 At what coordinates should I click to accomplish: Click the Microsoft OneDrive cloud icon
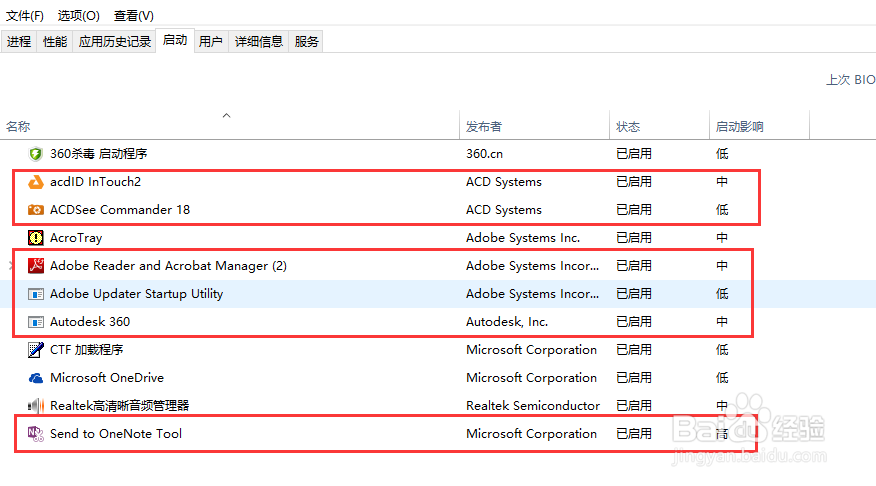(36, 378)
